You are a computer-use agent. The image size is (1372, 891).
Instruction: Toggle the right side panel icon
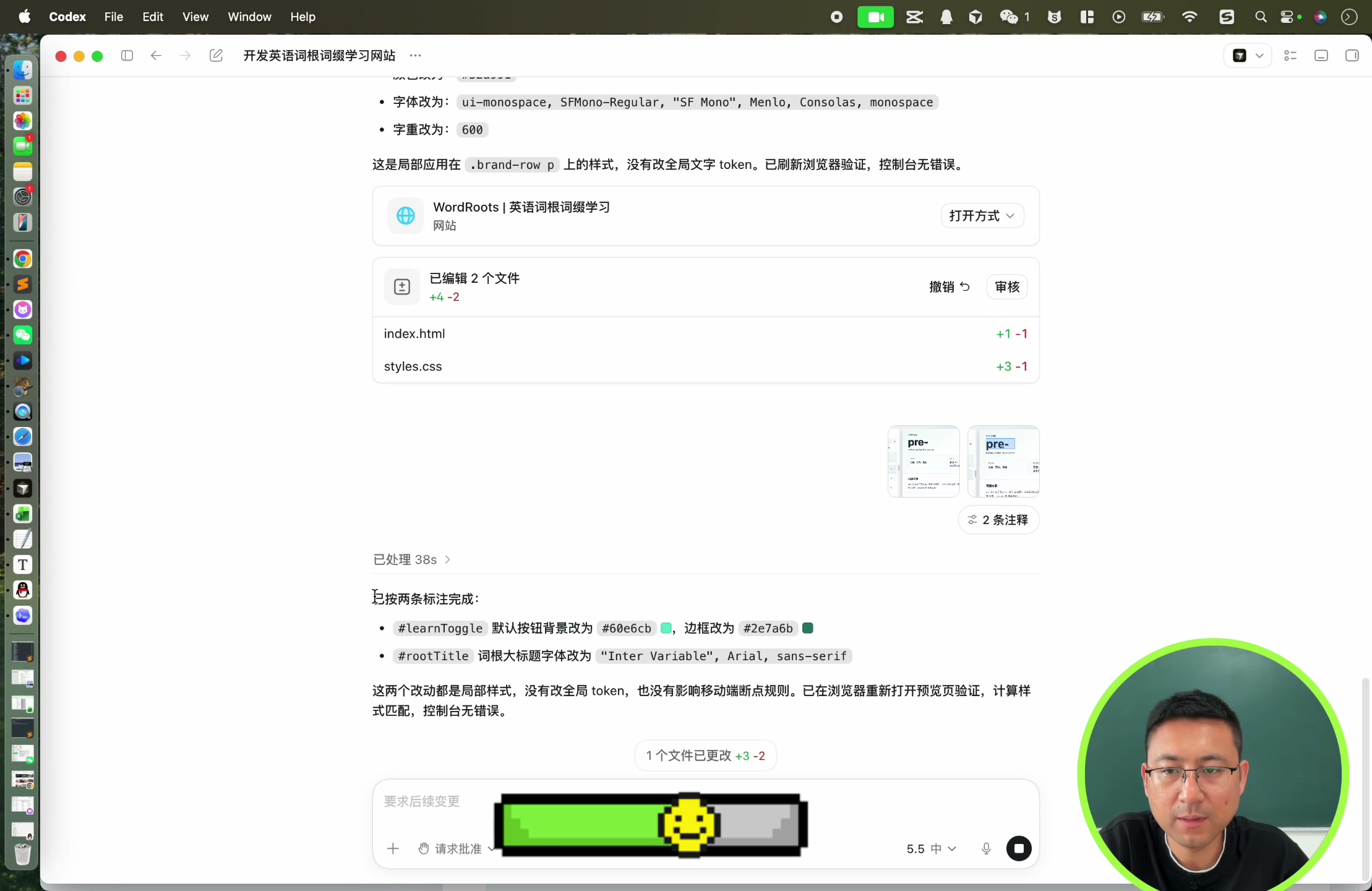coord(1352,56)
